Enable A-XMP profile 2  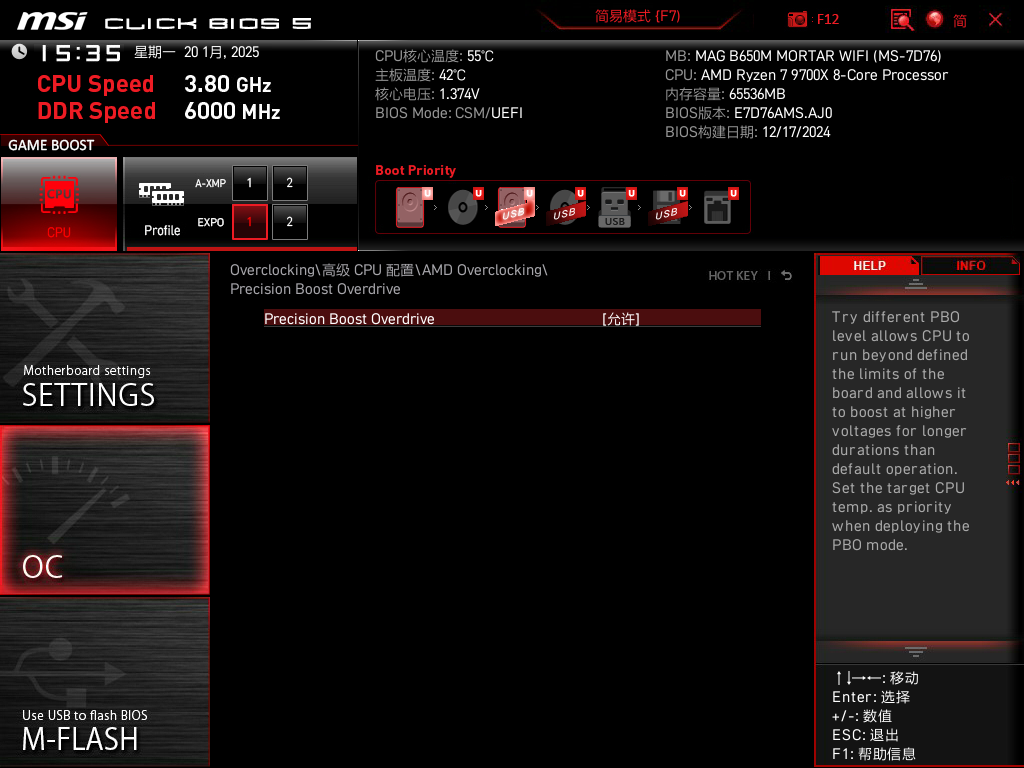(289, 183)
